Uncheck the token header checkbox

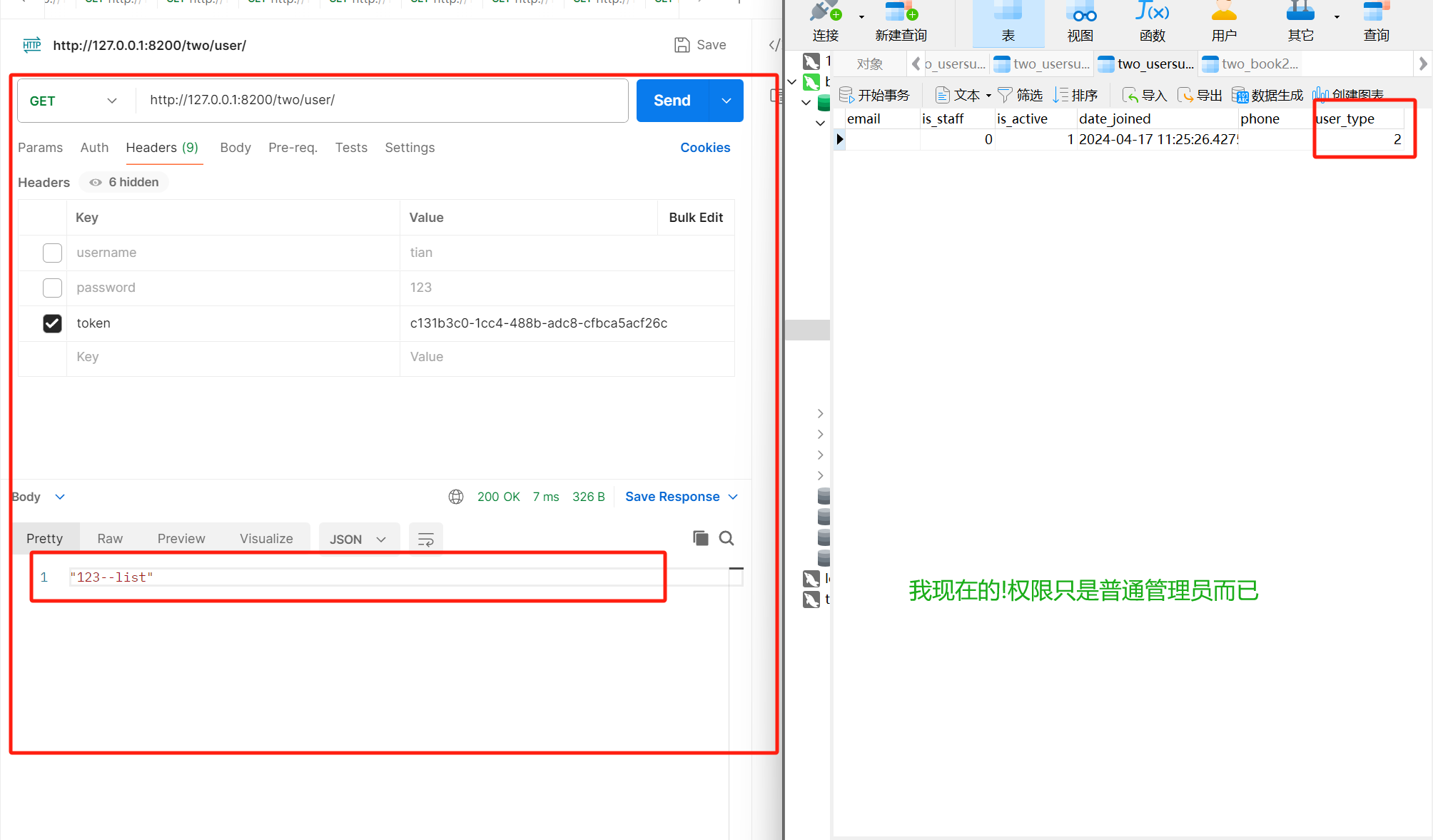pyautogui.click(x=52, y=323)
